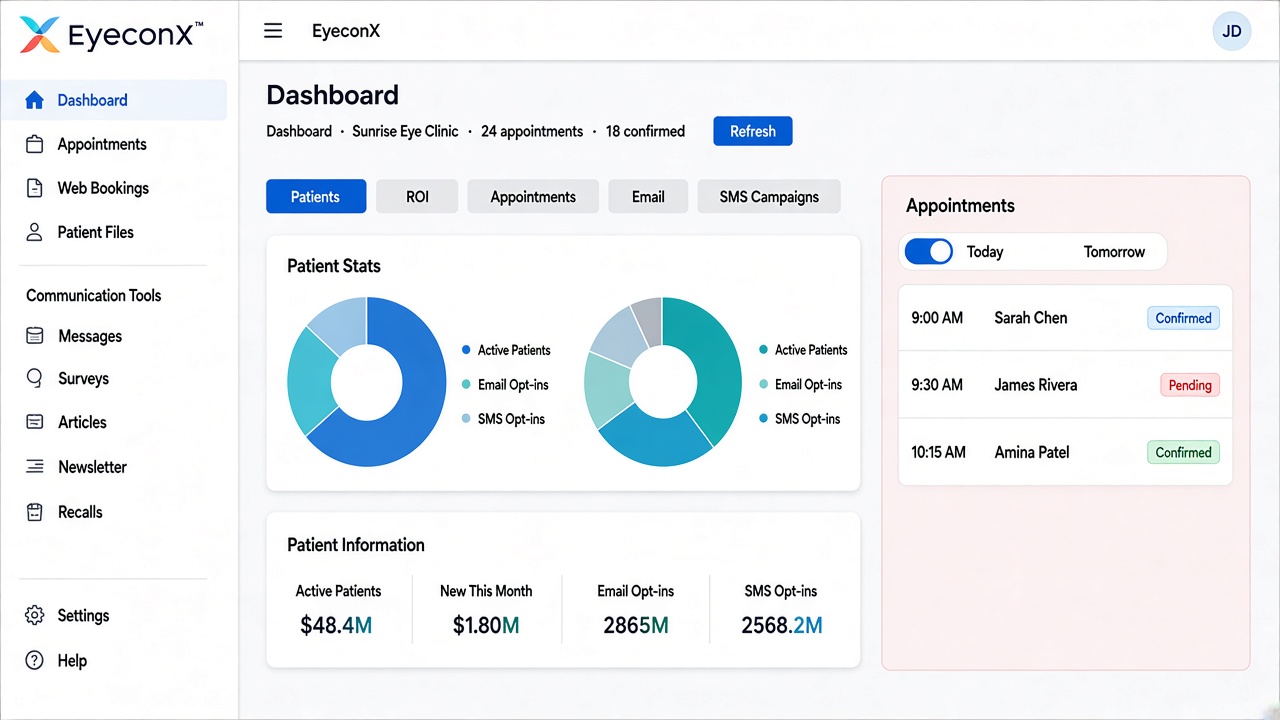This screenshot has width=1280, height=720.
Task: Click Active Patients legend dot, left chart
Action: (x=466, y=350)
